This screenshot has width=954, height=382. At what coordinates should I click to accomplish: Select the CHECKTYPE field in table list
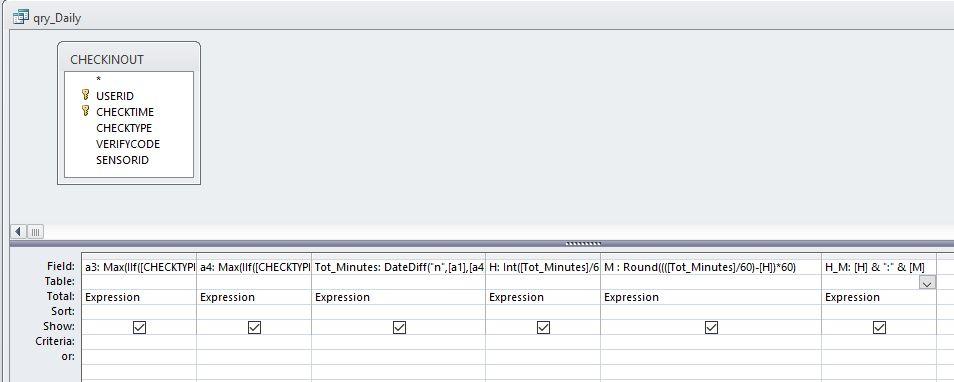tap(124, 128)
